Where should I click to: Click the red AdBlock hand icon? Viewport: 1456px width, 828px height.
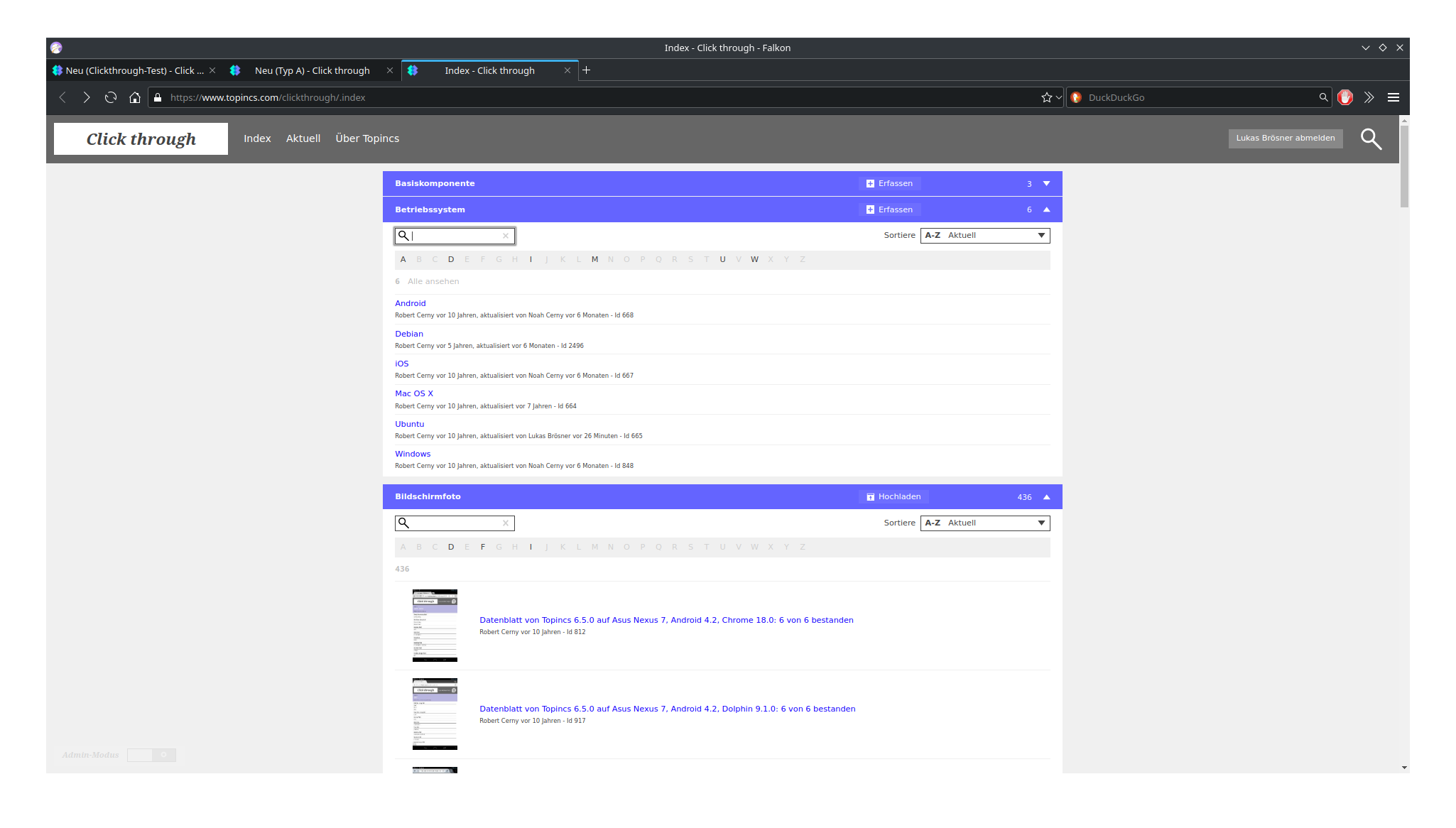1344,97
